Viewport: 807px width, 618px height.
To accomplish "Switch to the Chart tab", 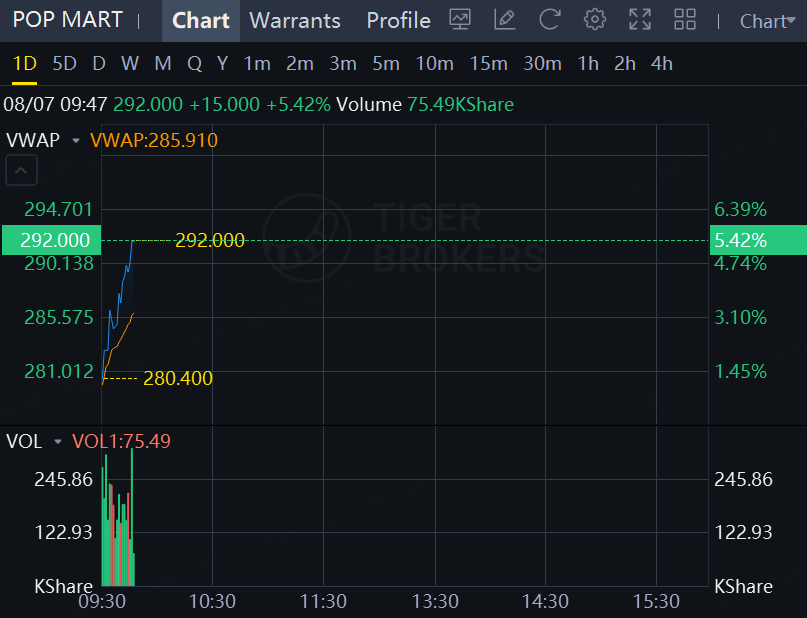I will click(201, 21).
